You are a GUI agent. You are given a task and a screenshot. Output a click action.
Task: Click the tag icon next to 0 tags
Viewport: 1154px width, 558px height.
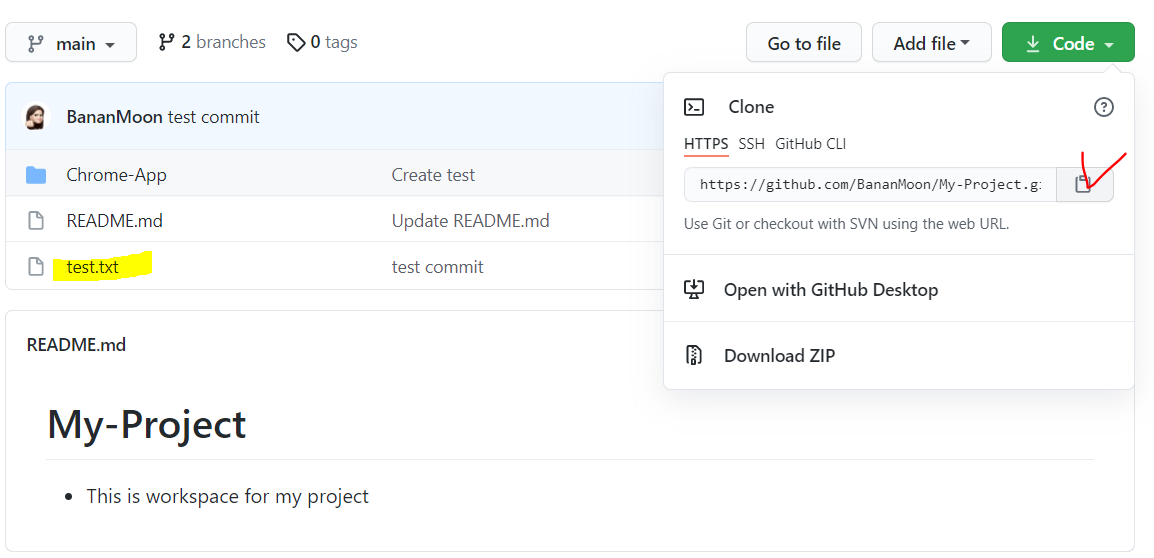point(296,43)
